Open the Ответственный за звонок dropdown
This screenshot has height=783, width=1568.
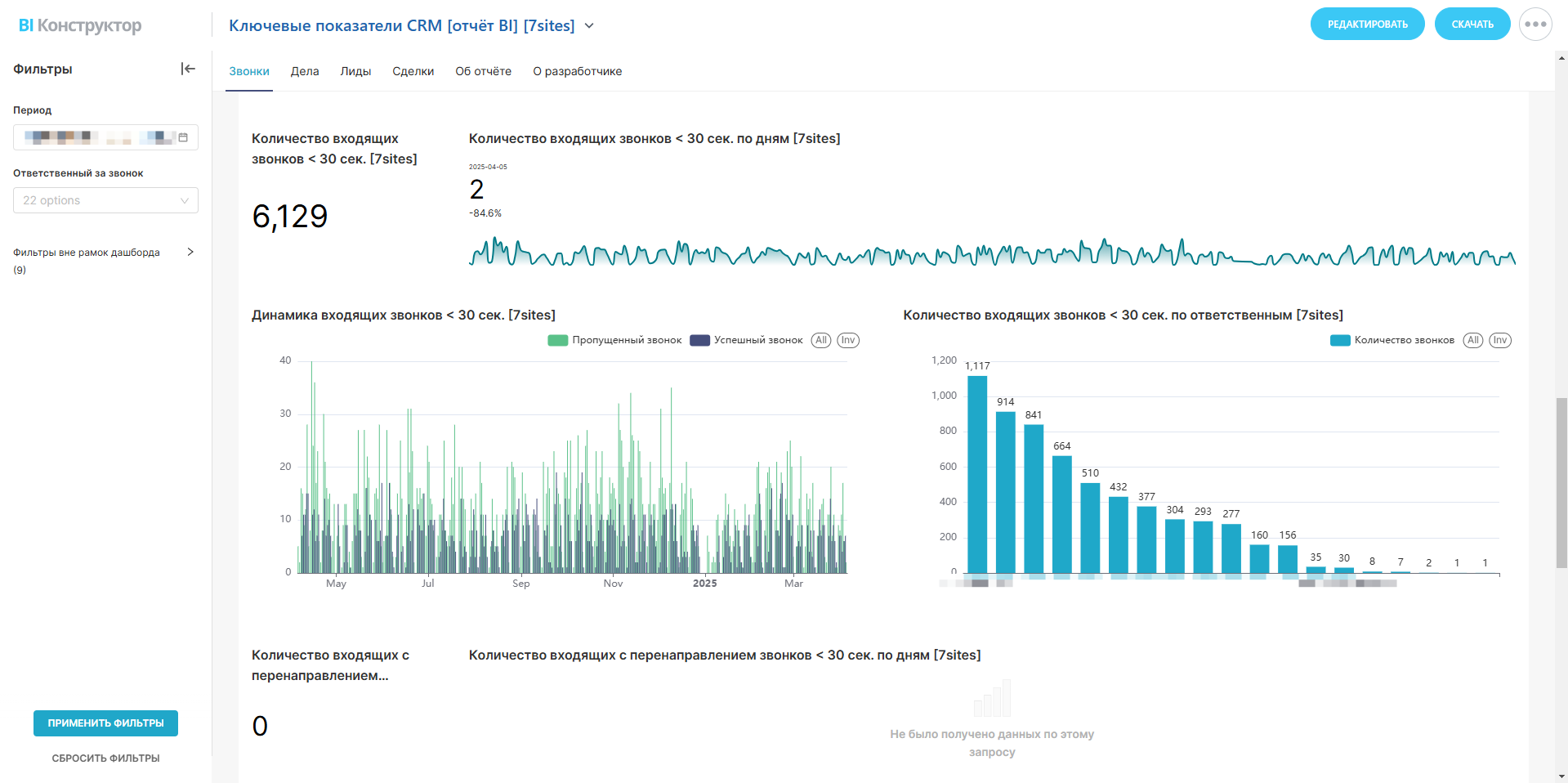click(x=105, y=200)
